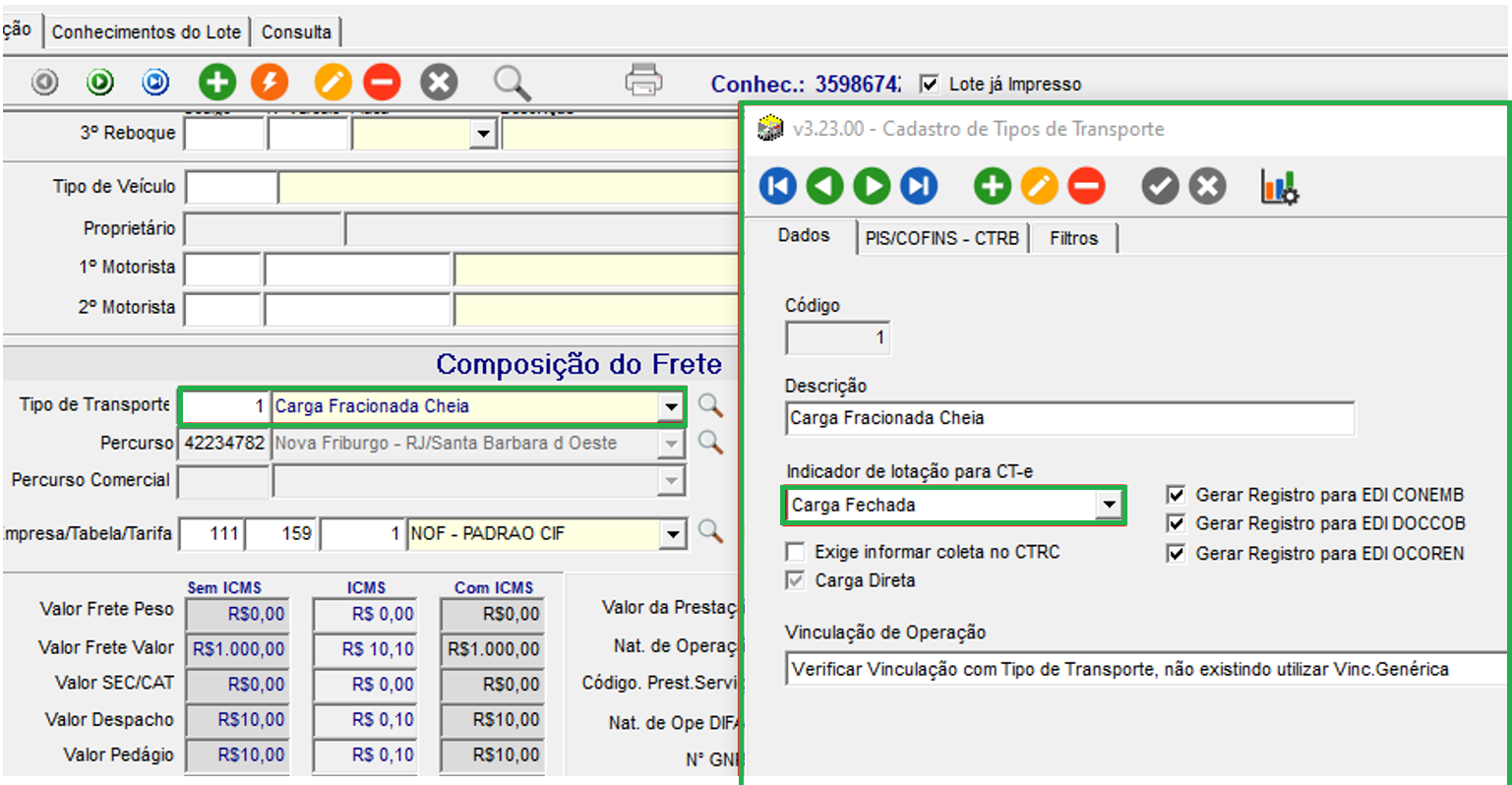Cancel changes with grey X in dialog
This screenshot has width=1512, height=785.
coord(1207,186)
